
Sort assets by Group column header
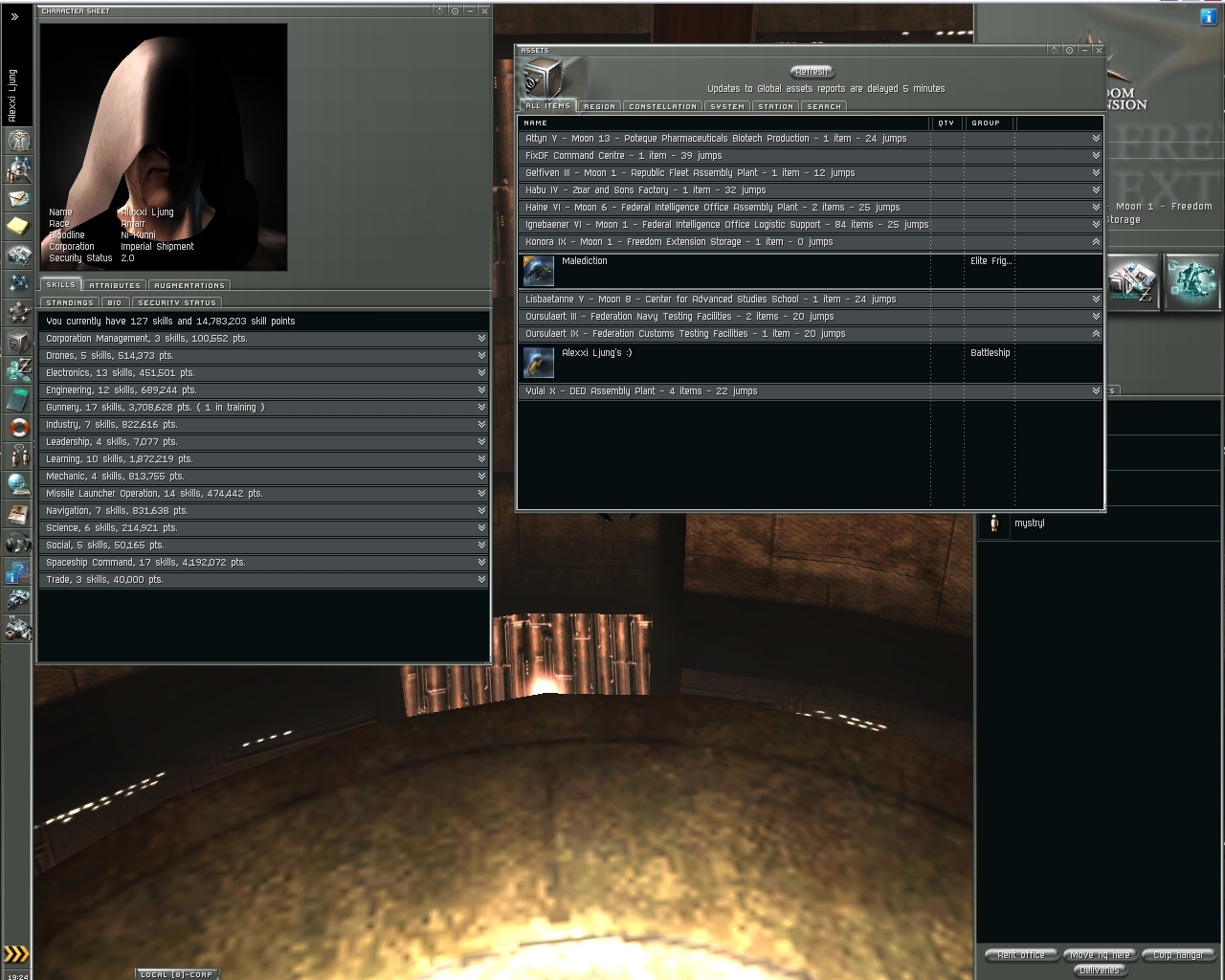coord(990,122)
